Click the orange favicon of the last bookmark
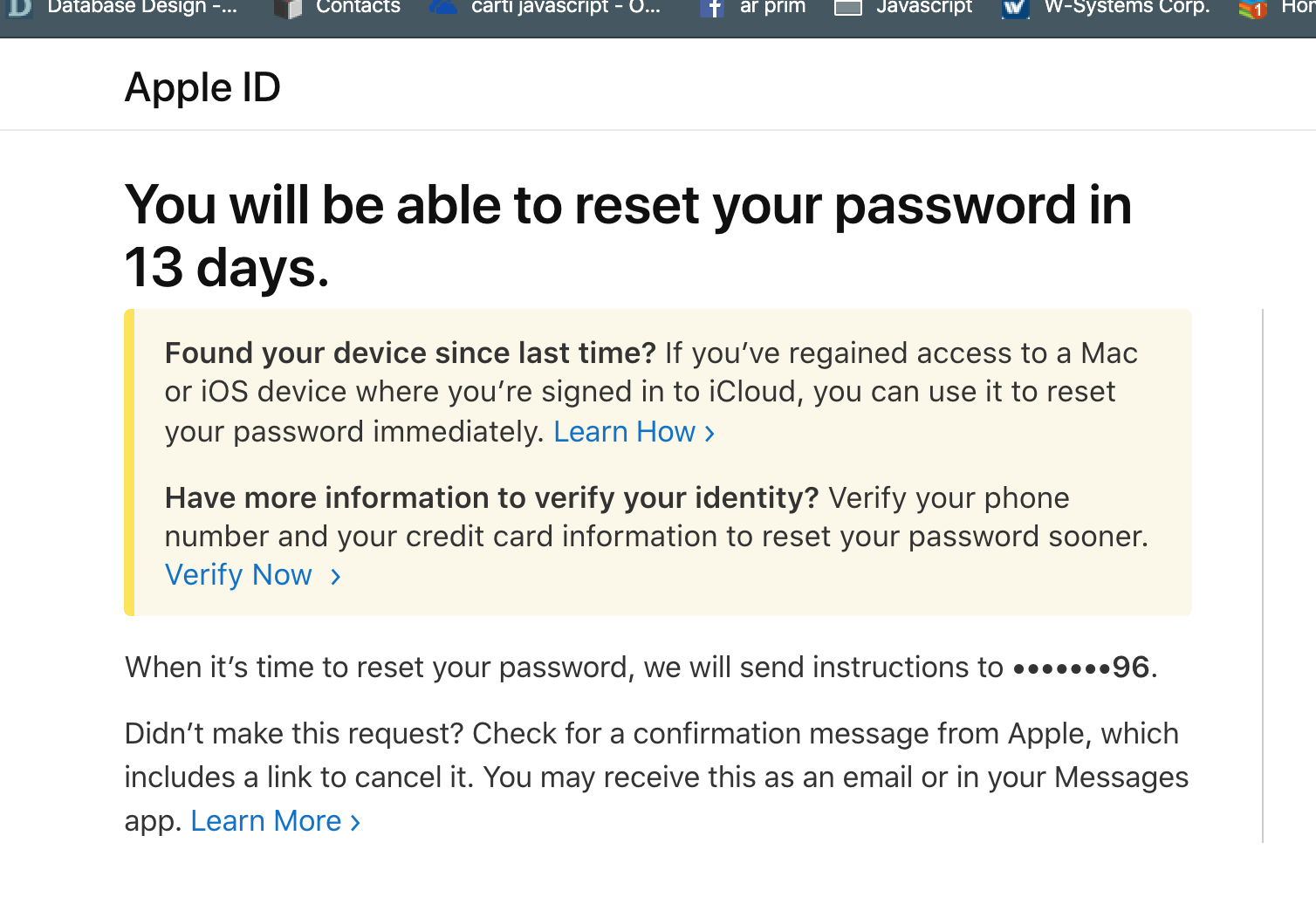 pos(1252,9)
